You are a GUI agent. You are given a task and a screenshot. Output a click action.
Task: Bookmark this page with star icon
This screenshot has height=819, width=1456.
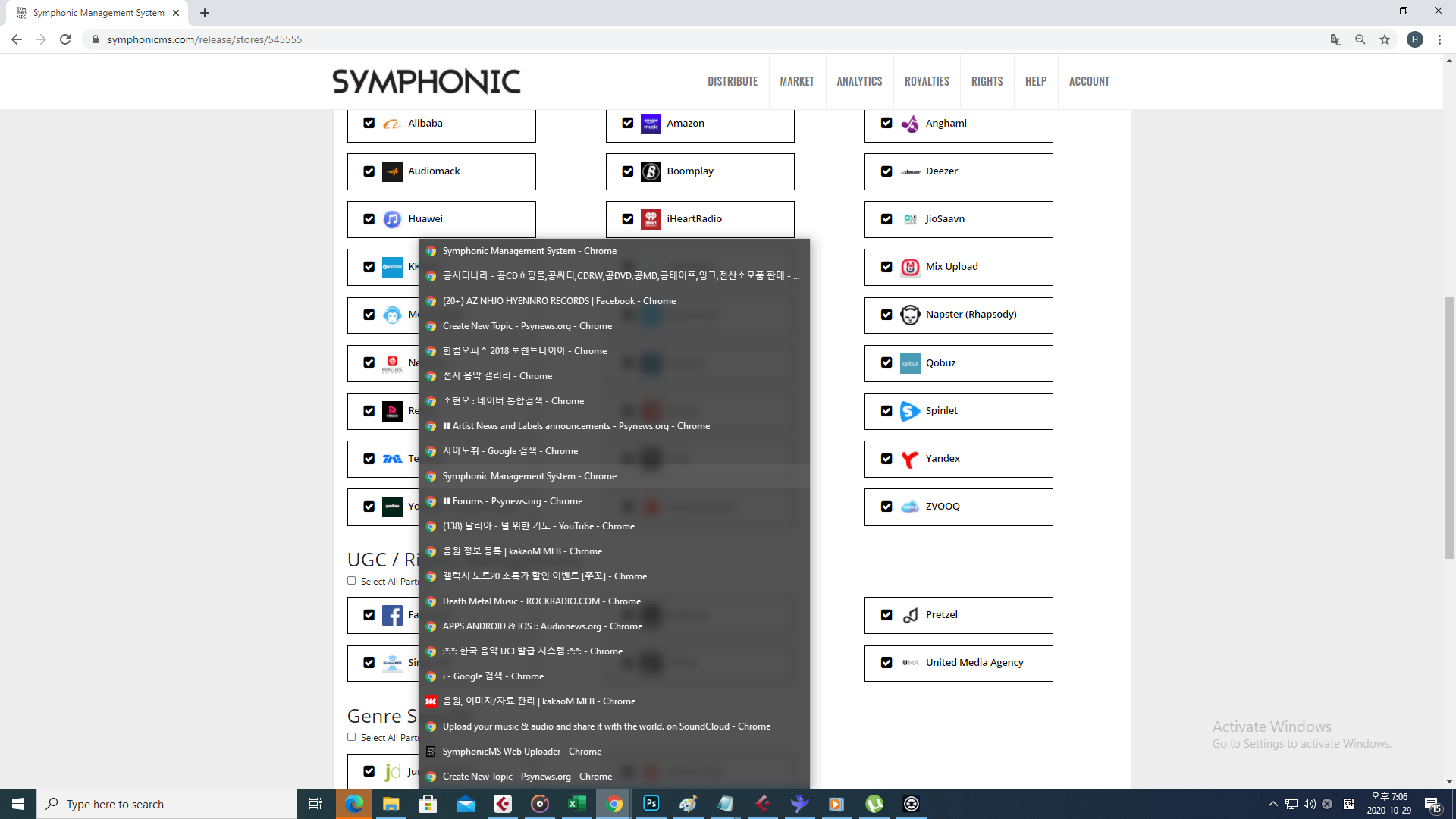(x=1385, y=39)
